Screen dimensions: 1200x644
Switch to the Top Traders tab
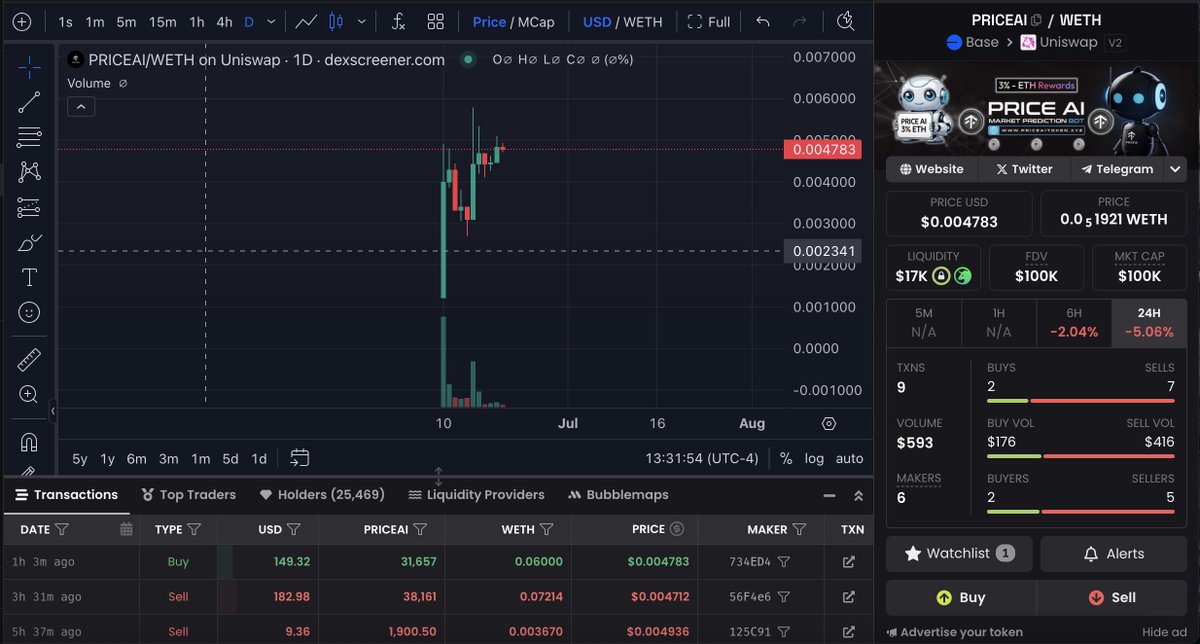tap(188, 494)
